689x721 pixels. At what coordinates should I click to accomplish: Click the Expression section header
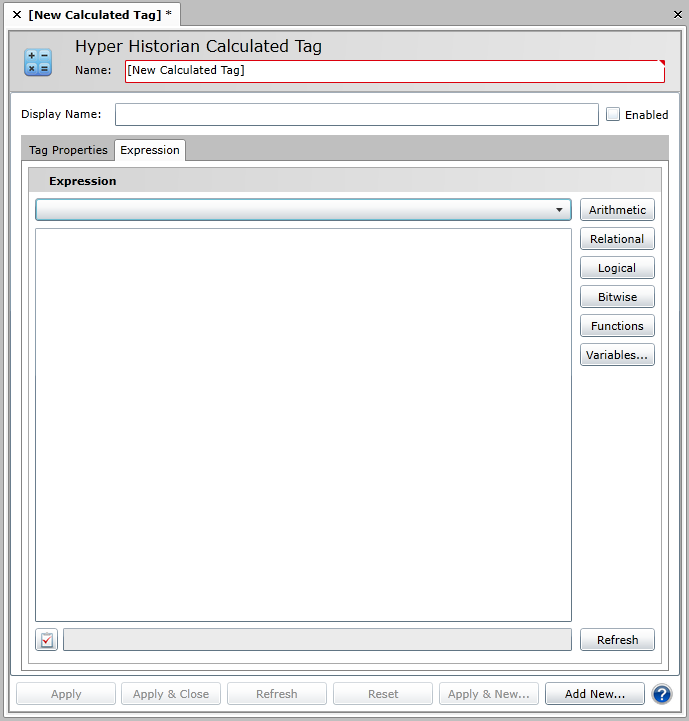(345, 181)
